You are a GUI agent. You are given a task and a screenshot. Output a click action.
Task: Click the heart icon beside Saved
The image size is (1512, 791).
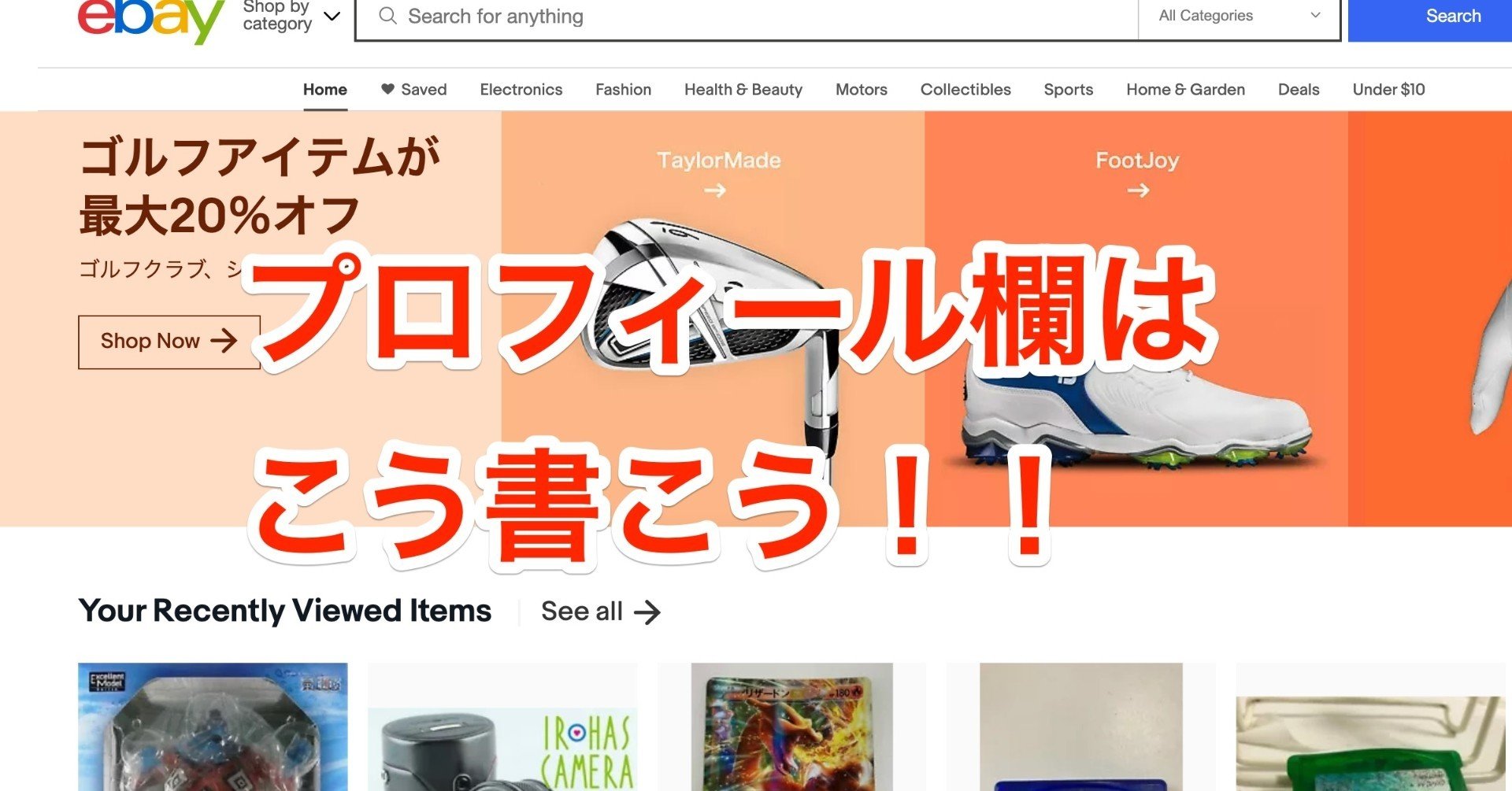click(x=387, y=89)
